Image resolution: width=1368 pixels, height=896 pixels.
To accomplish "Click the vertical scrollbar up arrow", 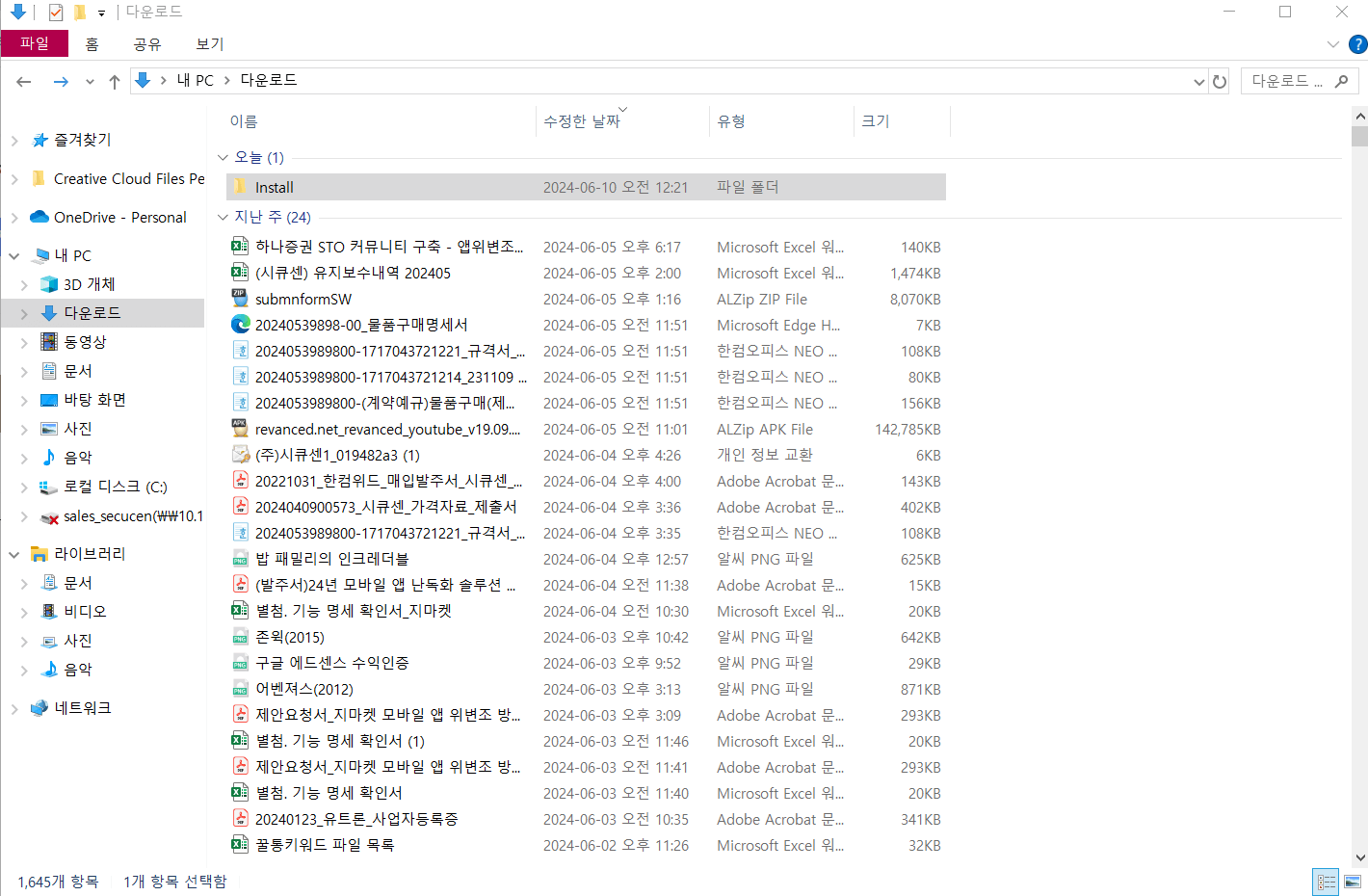I will (1360, 116).
